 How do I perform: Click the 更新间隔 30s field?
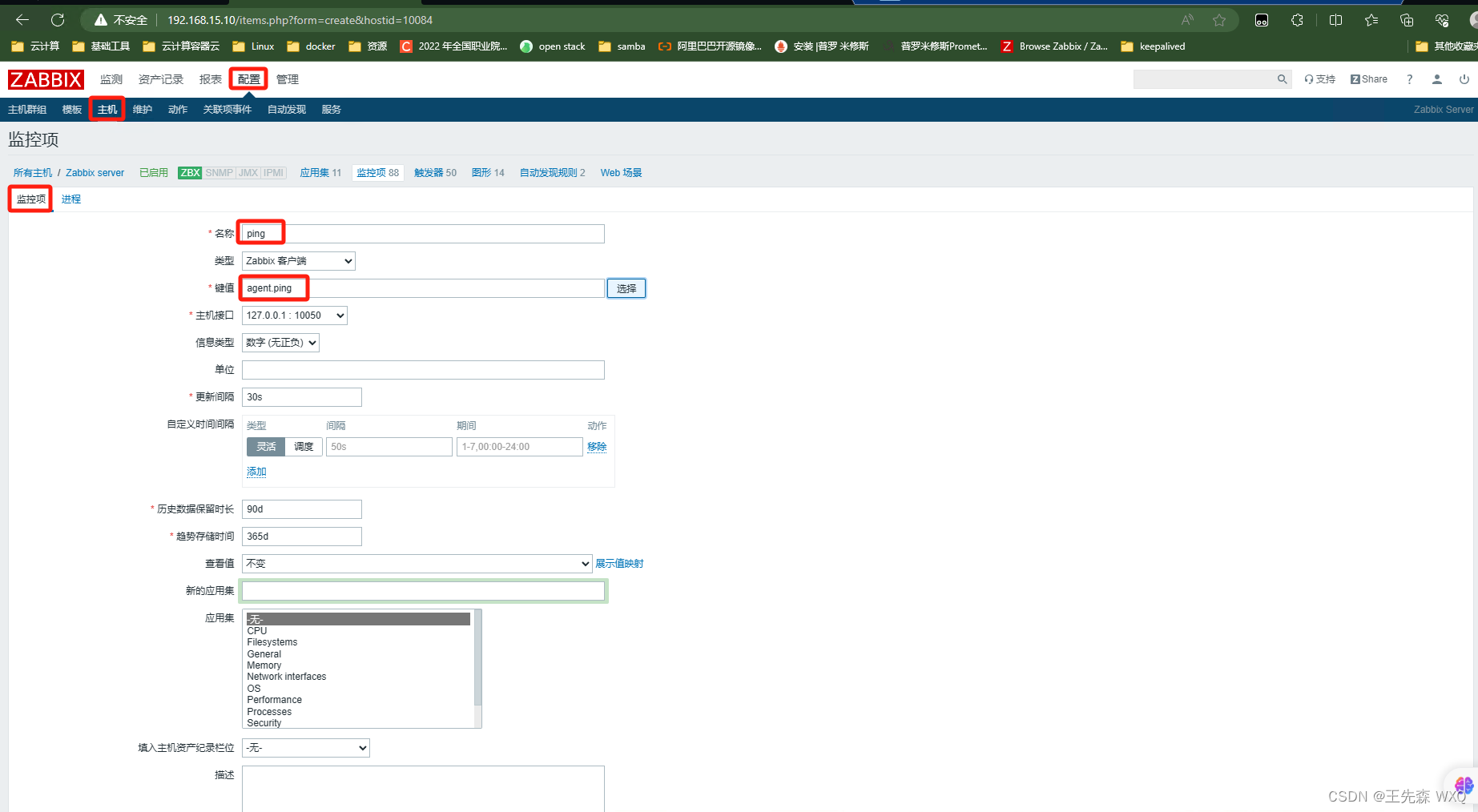pos(302,397)
